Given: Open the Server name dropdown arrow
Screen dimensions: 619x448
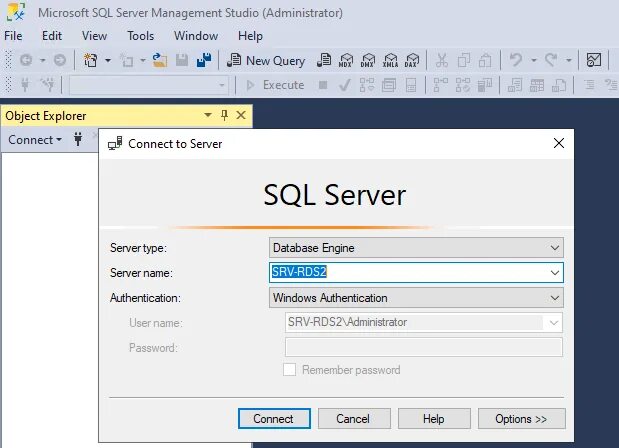Looking at the screenshot, I should (x=555, y=273).
